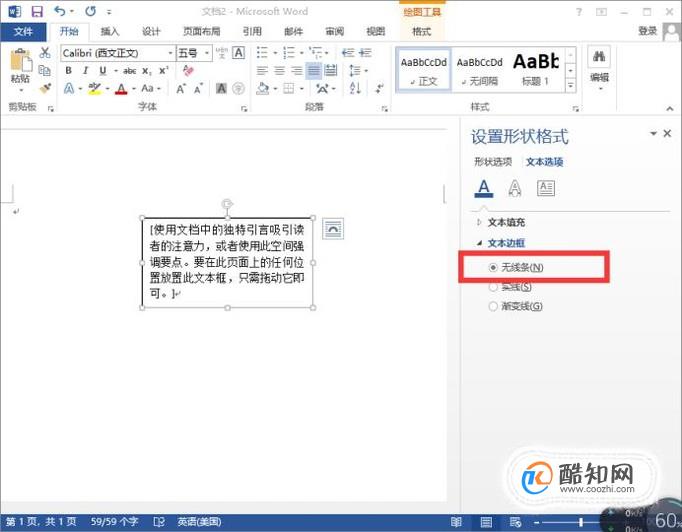The width and height of the screenshot is (682, 532).
Task: Click the Redo arrow icon
Action: coord(90,11)
